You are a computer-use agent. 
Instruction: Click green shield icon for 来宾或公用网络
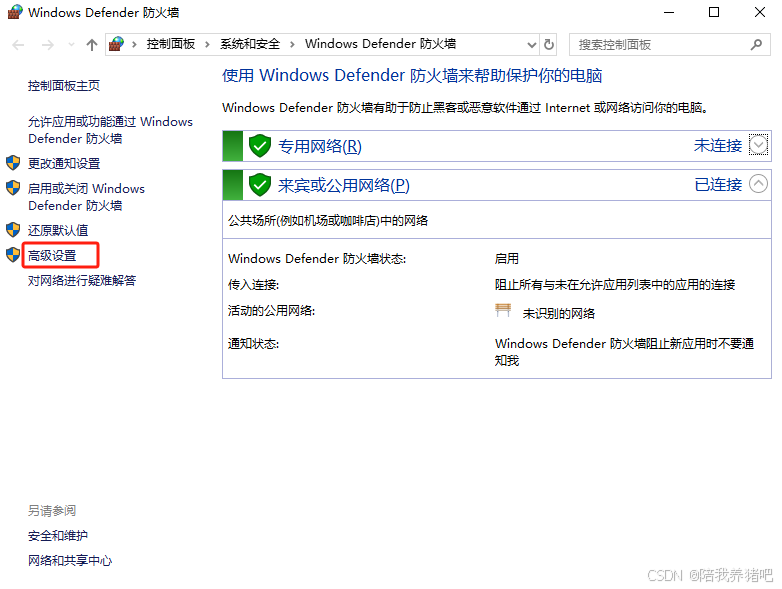pos(260,185)
